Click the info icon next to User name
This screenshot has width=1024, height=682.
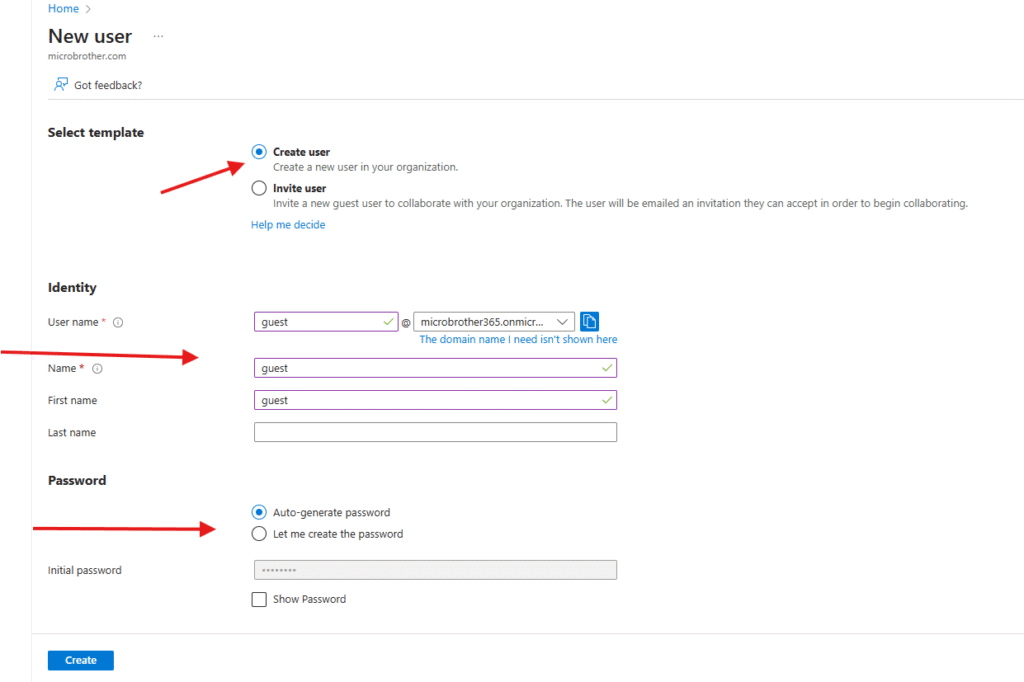coord(118,323)
